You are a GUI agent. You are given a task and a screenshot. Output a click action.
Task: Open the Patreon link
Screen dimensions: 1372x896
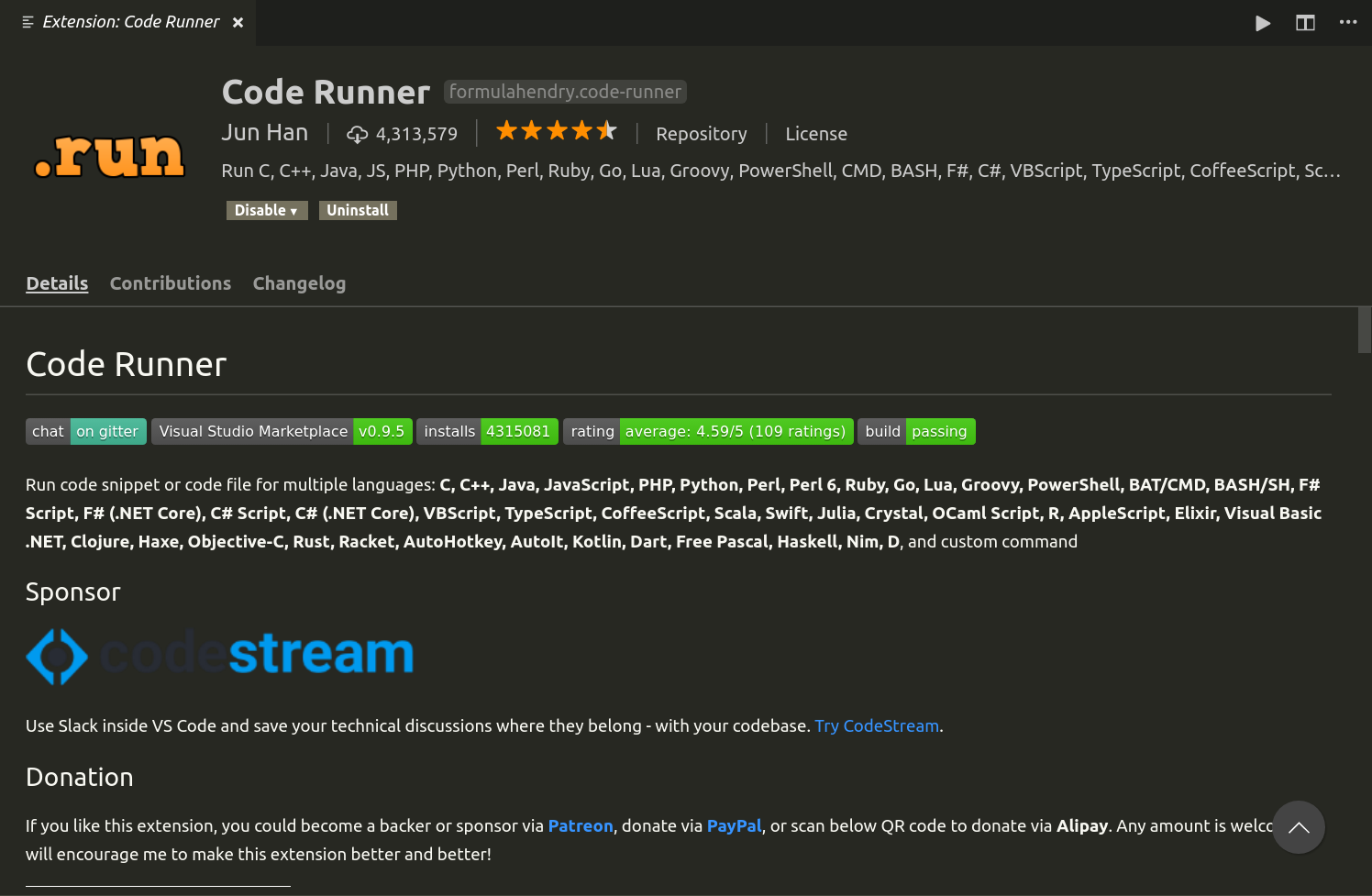click(x=581, y=825)
